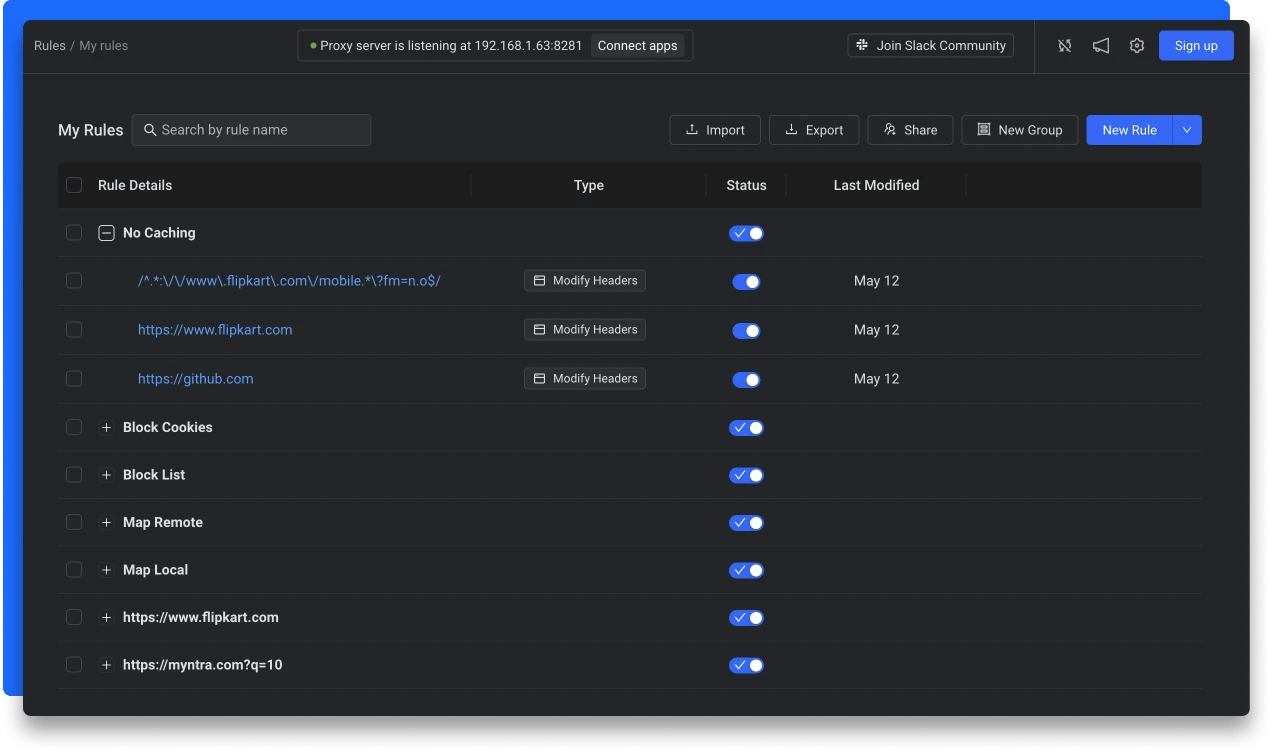Click the Block Cookies group name
Image resolution: width=1273 pixels, height=753 pixels.
pyautogui.click(x=168, y=427)
